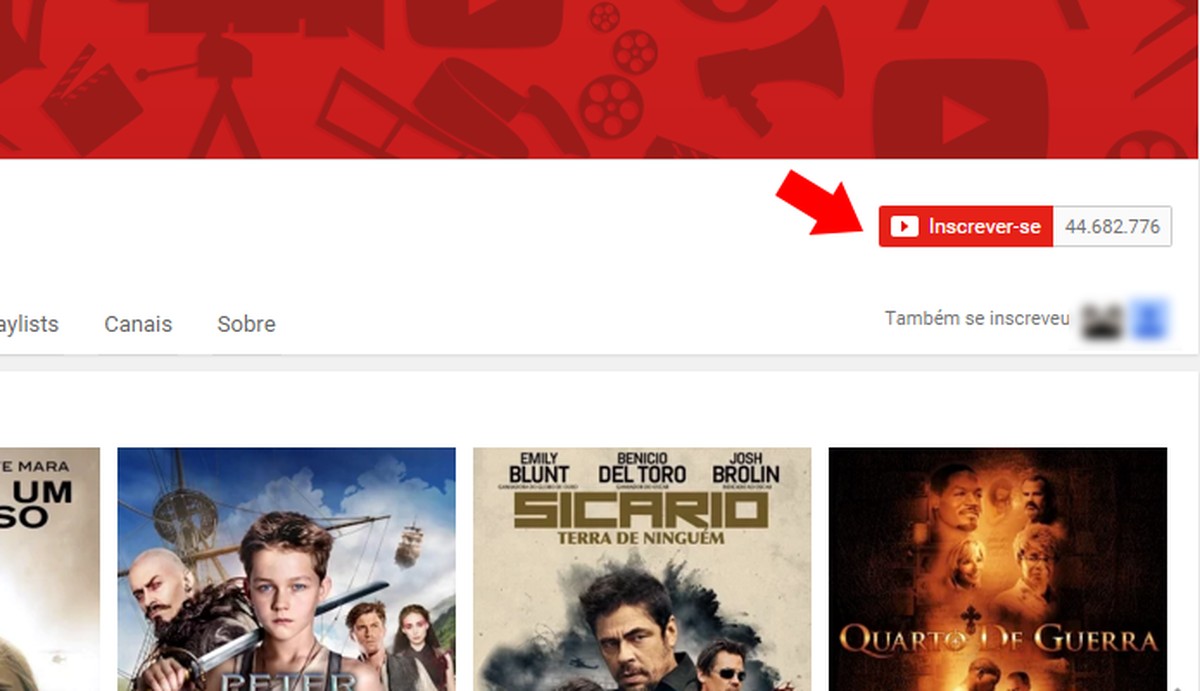Click the first blurred subscriber avatar
This screenshot has width=1200, height=691.
click(1103, 320)
